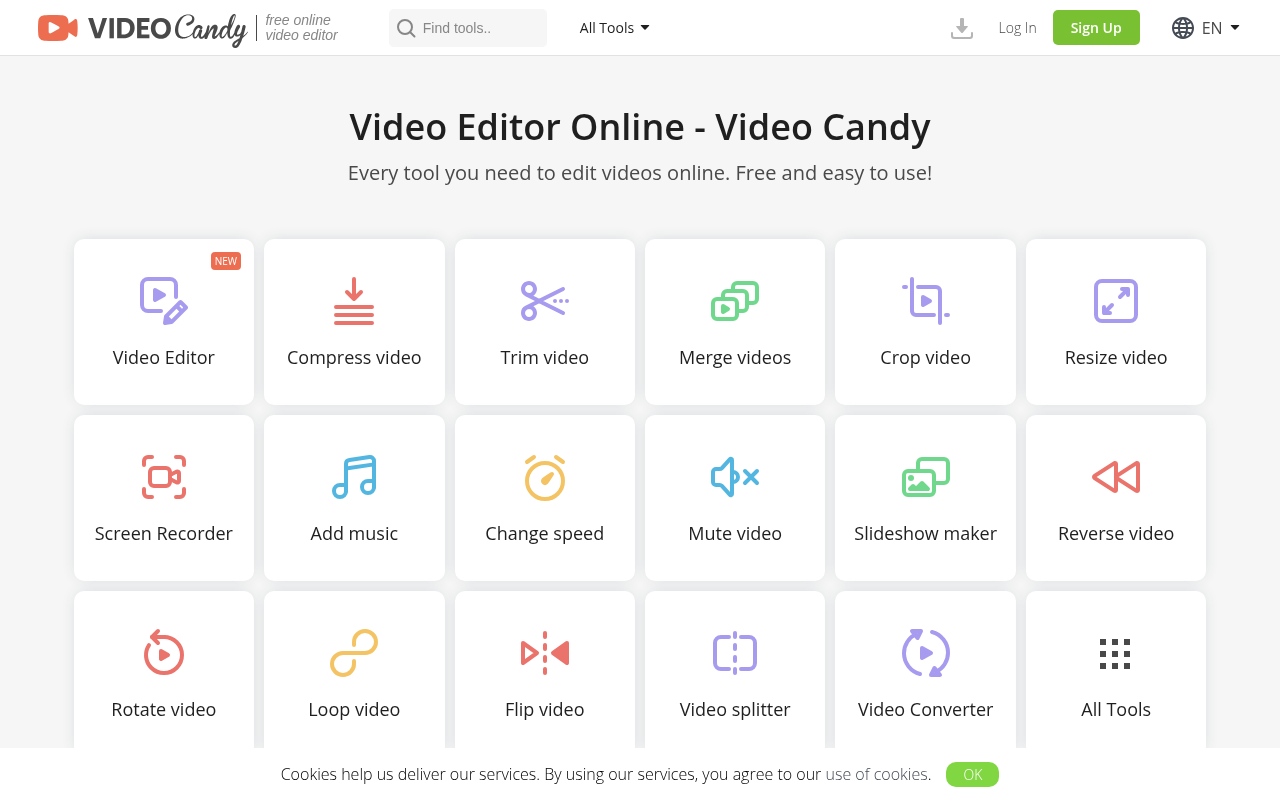
Task: Open the use of cookies link
Action: [875, 774]
